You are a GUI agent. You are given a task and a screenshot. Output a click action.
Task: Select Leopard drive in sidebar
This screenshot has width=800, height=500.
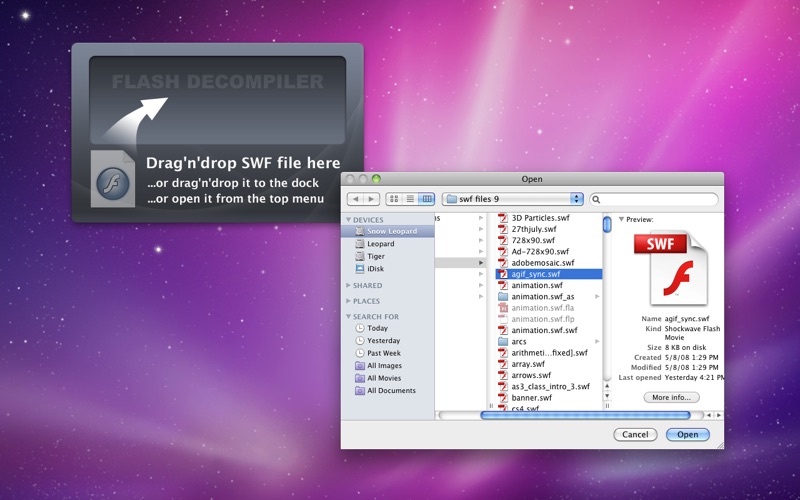[388, 244]
